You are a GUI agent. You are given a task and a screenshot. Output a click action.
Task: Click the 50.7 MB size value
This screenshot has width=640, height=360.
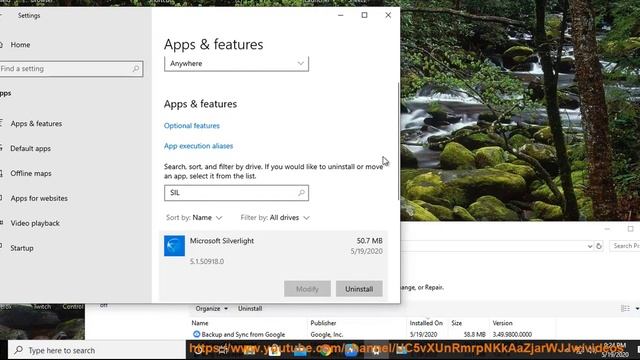(369, 241)
